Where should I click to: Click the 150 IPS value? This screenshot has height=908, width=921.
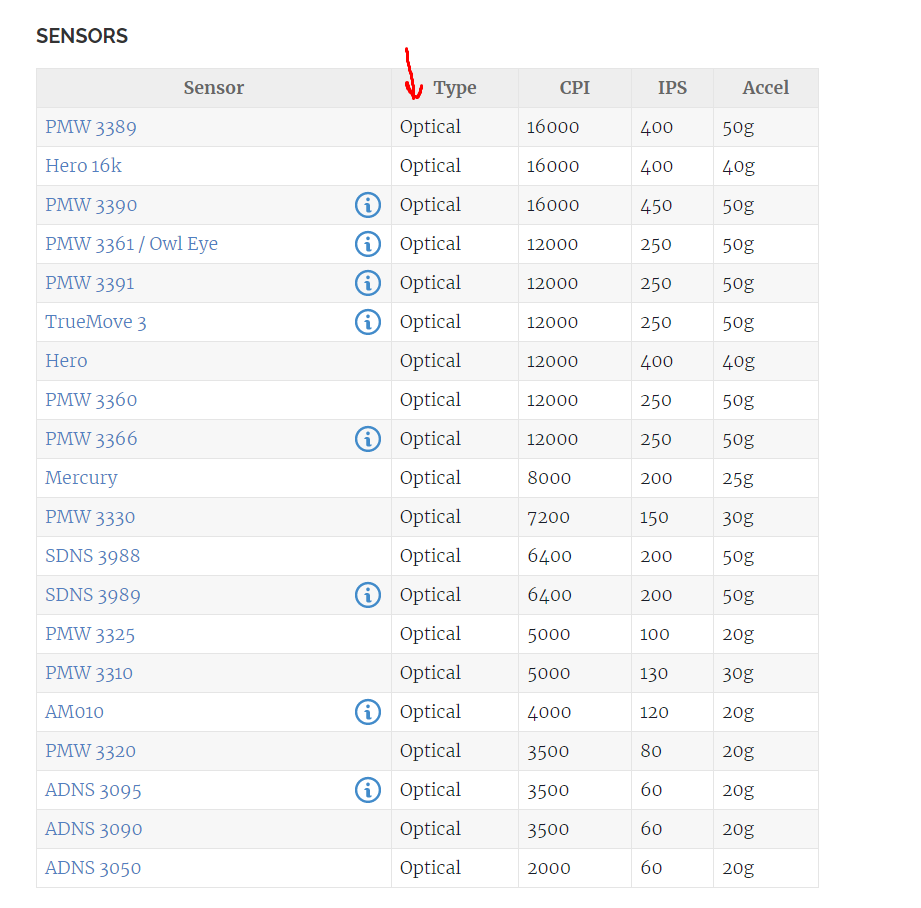(654, 517)
